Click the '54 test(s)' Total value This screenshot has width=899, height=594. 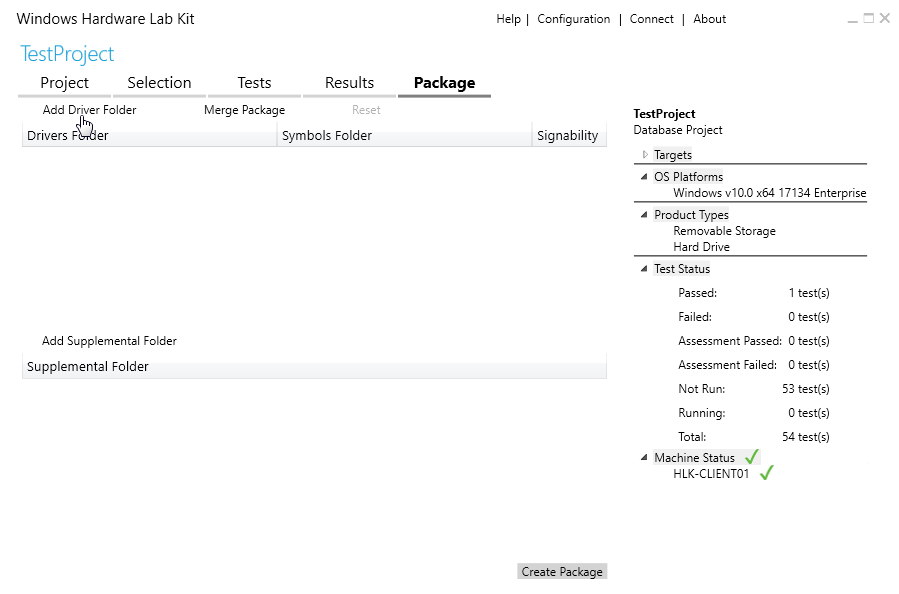pyautogui.click(x=806, y=437)
